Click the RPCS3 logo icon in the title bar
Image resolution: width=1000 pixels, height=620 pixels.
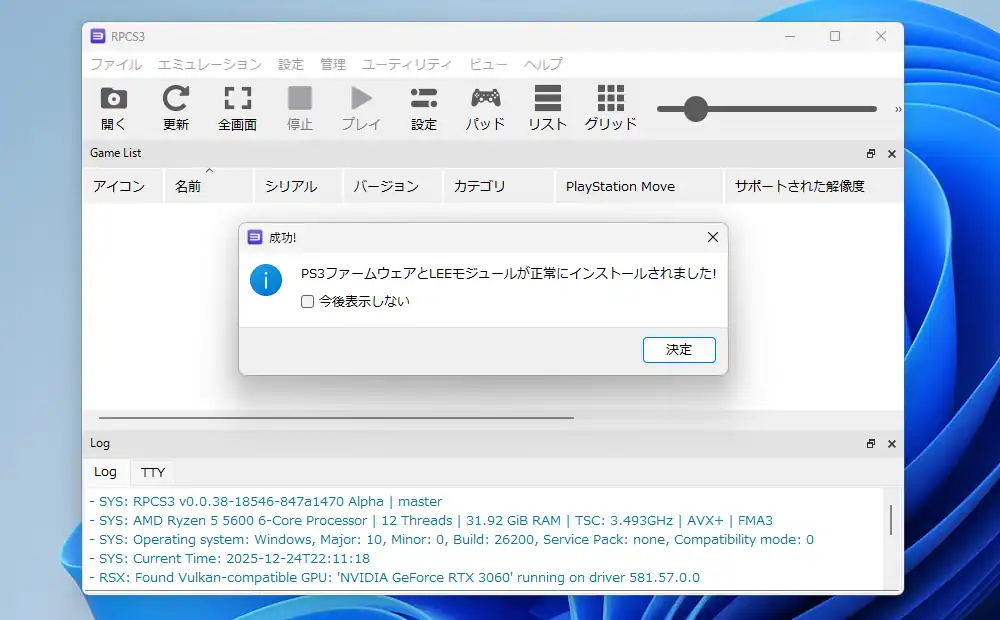click(x=98, y=36)
